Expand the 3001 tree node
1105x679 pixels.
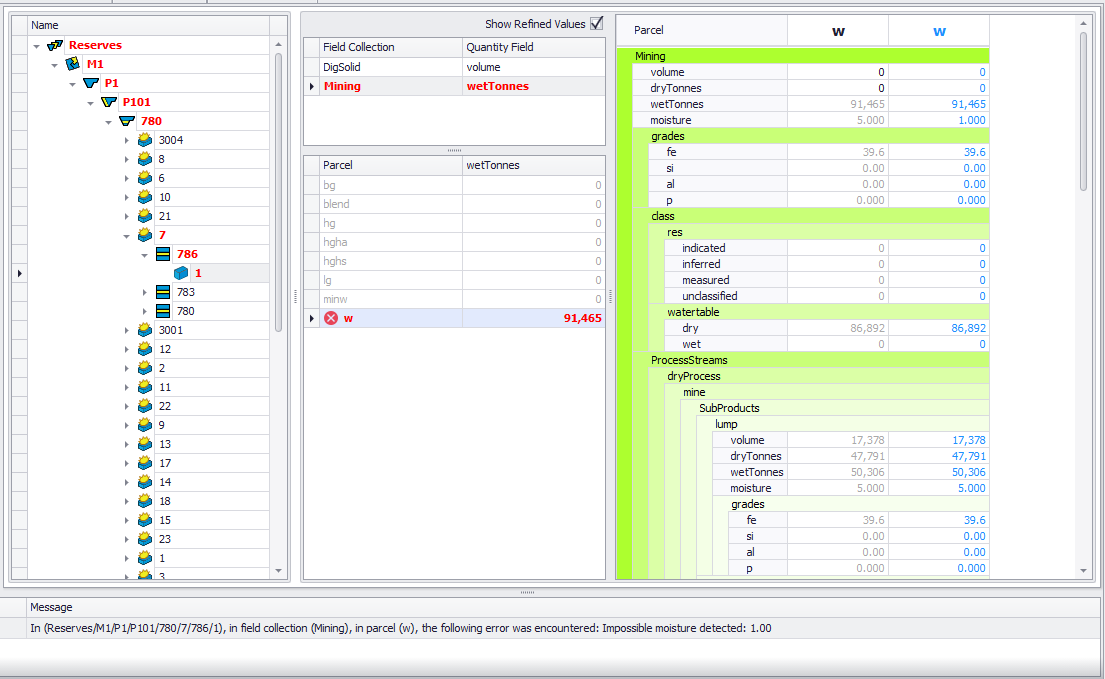click(x=127, y=330)
